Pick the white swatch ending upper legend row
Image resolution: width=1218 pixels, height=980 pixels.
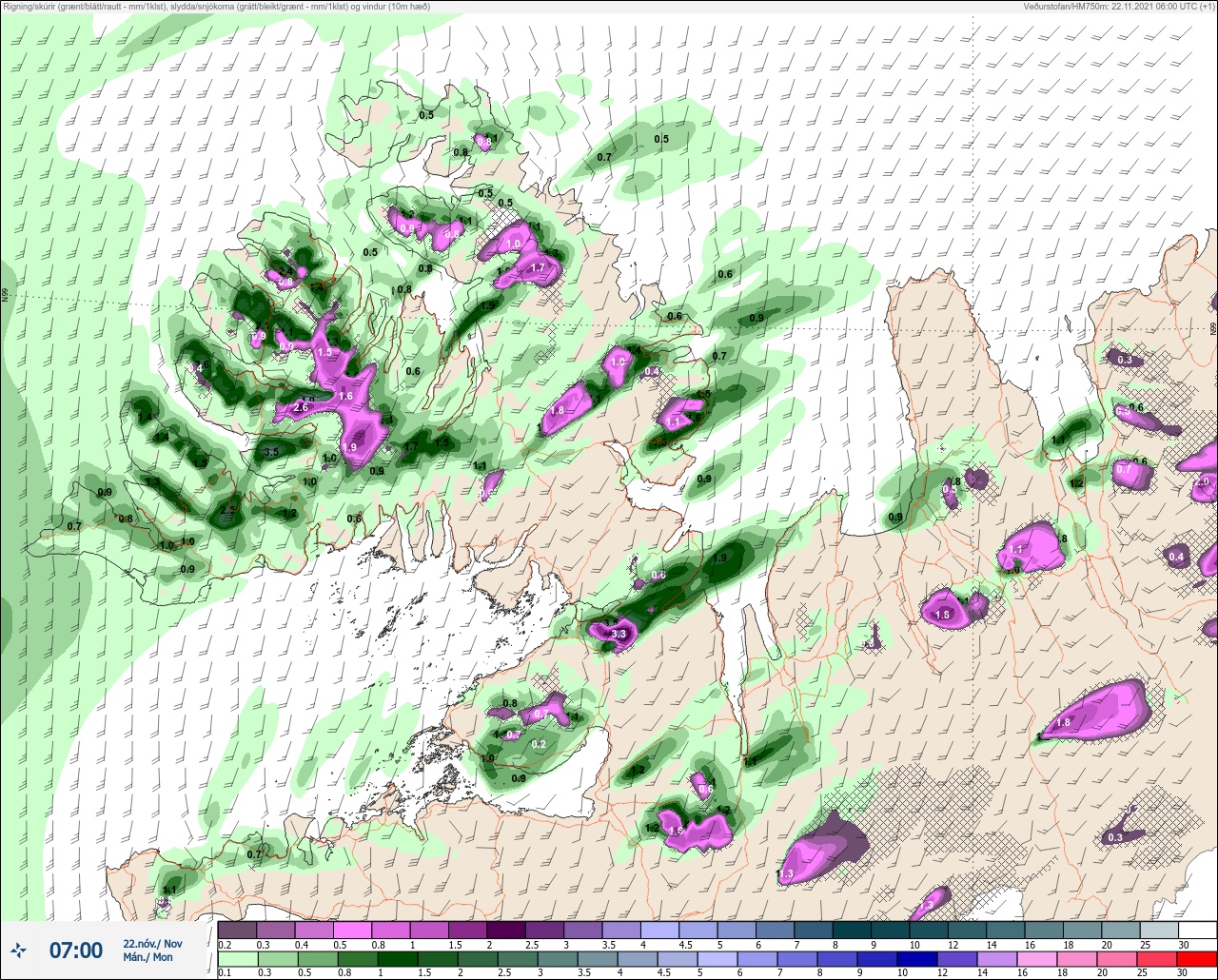pos(1197,930)
